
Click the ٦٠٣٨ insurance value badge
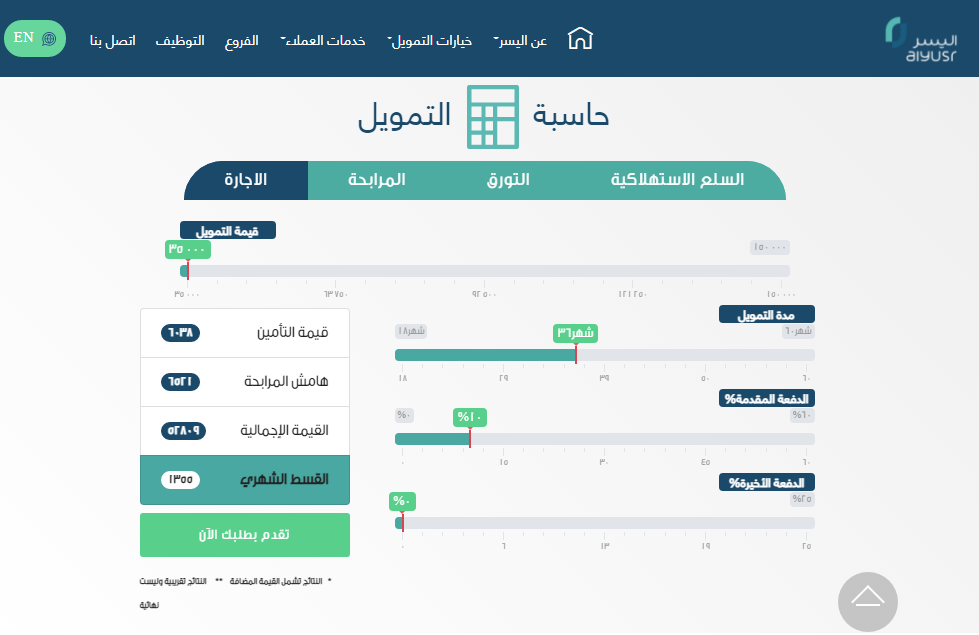tap(180, 333)
